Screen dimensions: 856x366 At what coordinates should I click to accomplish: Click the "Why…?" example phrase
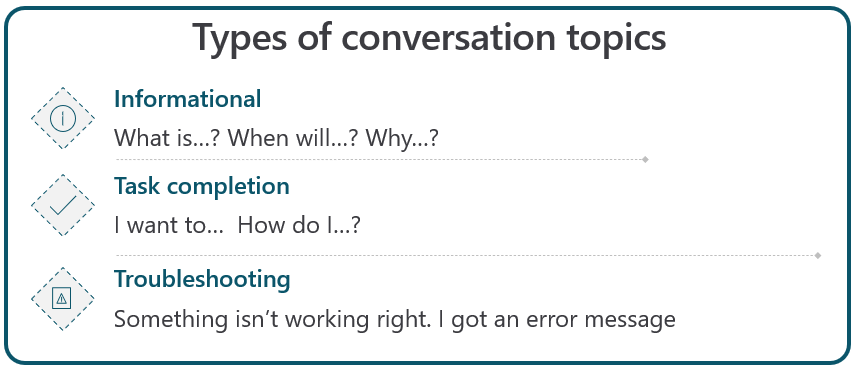pos(402,139)
